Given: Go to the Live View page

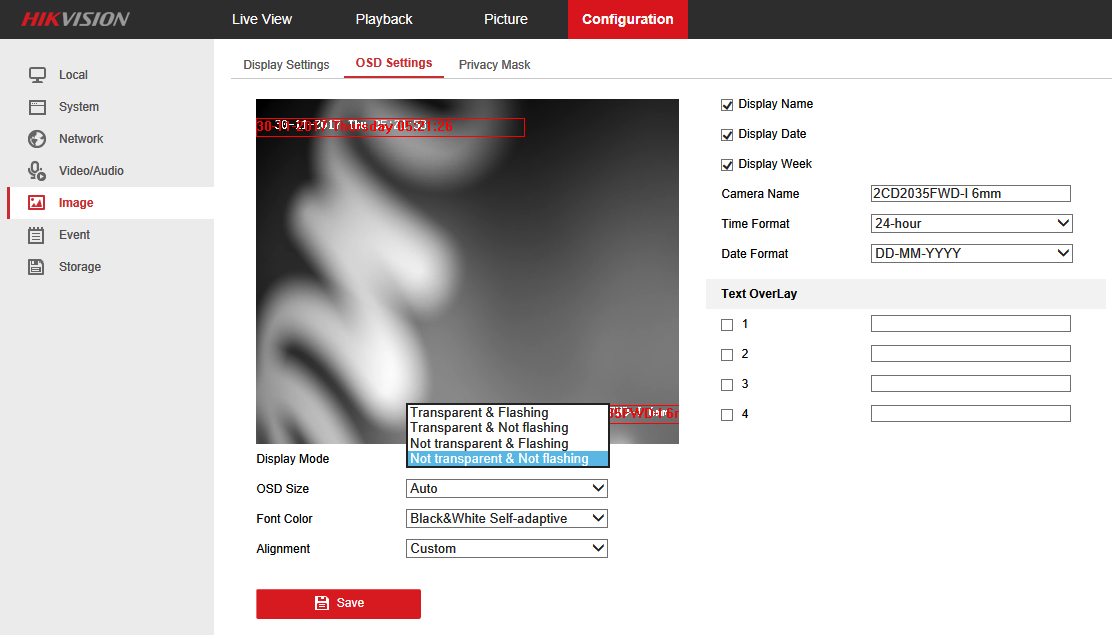Looking at the screenshot, I should pyautogui.click(x=261, y=19).
